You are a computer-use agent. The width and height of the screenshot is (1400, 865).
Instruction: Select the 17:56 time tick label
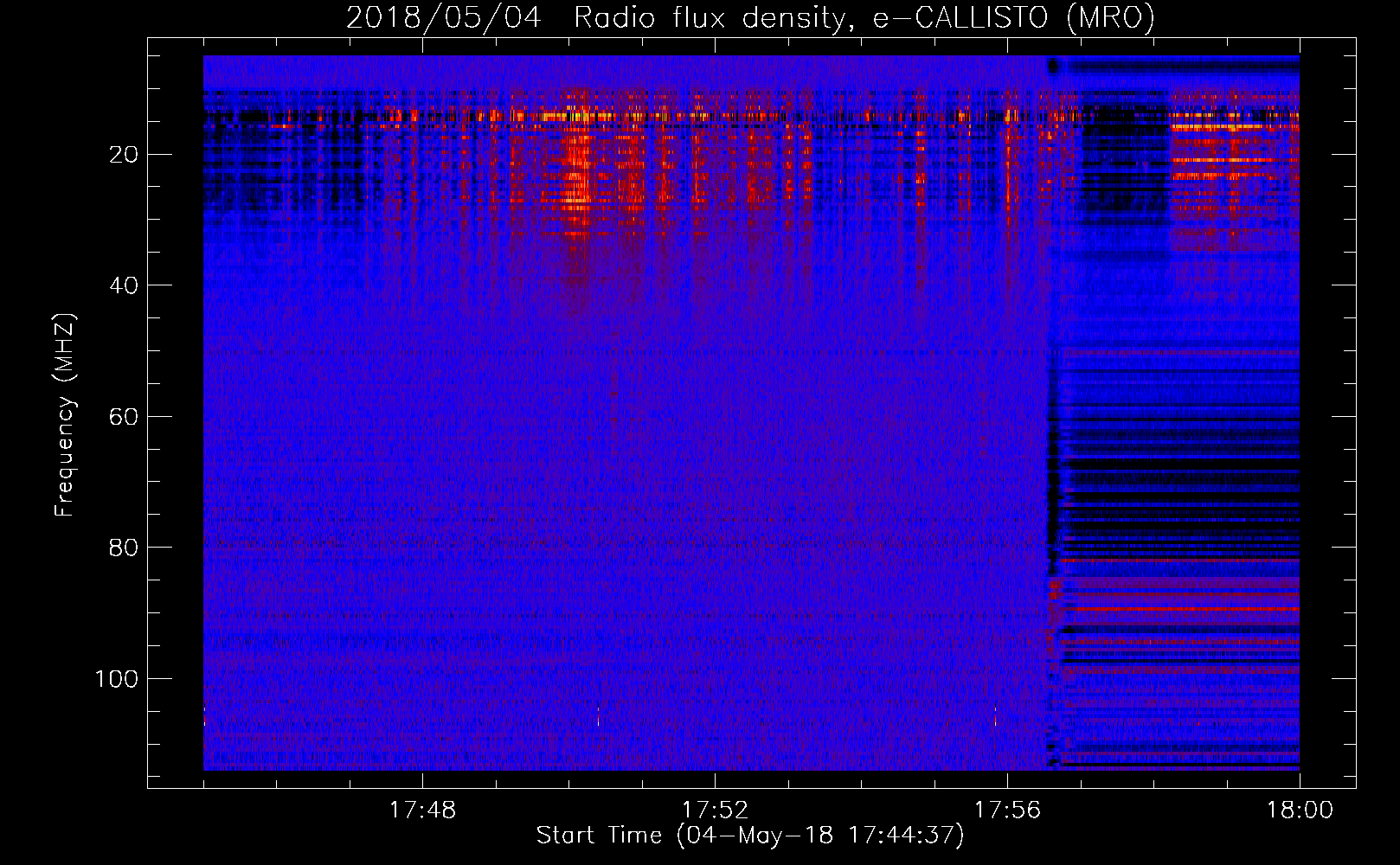point(1007,811)
